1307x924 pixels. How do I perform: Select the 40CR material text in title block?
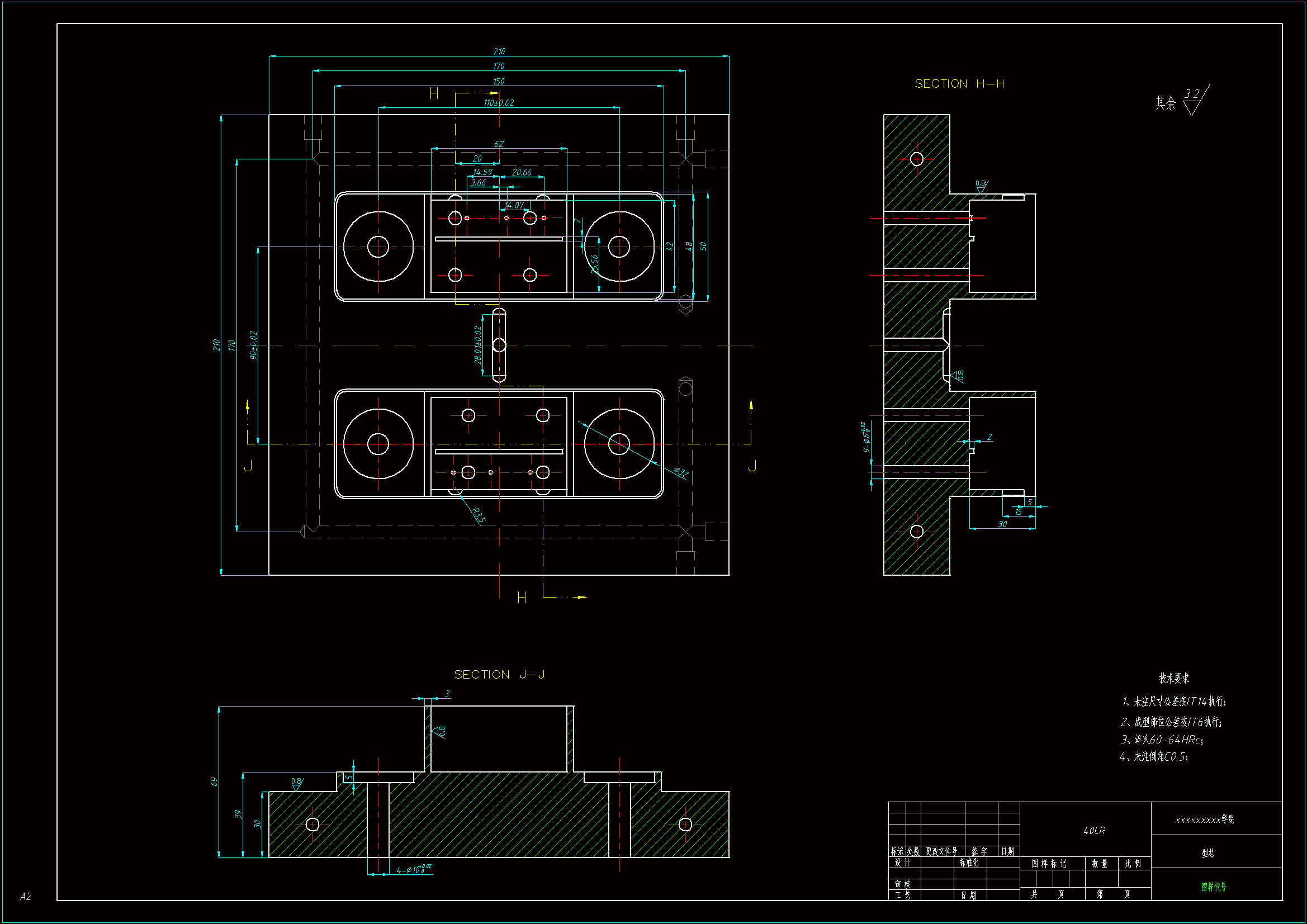click(x=1094, y=831)
